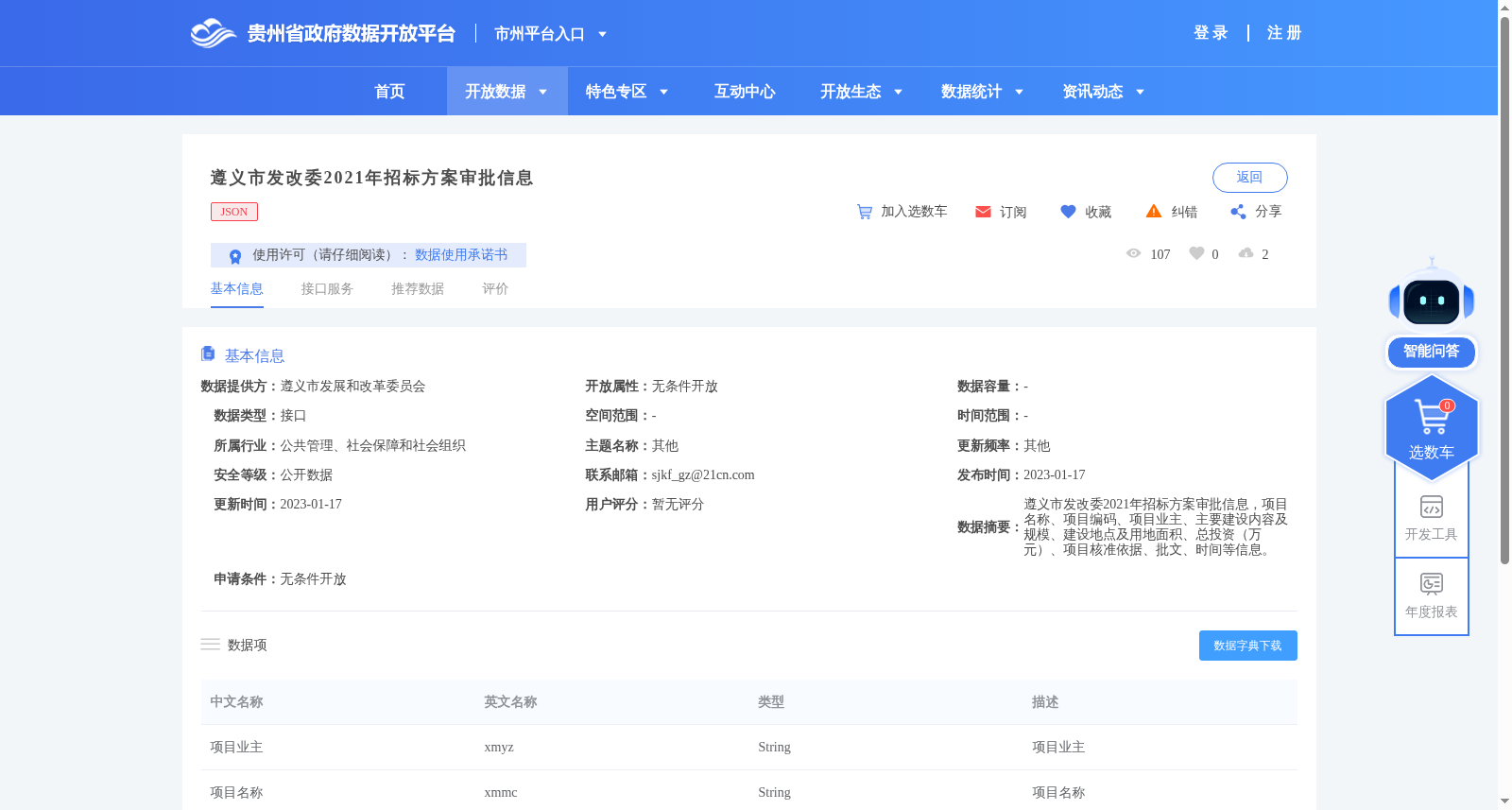1512x810 pixels.
Task: Click the warning triangle icon for 纠错
Action: click(x=1154, y=211)
